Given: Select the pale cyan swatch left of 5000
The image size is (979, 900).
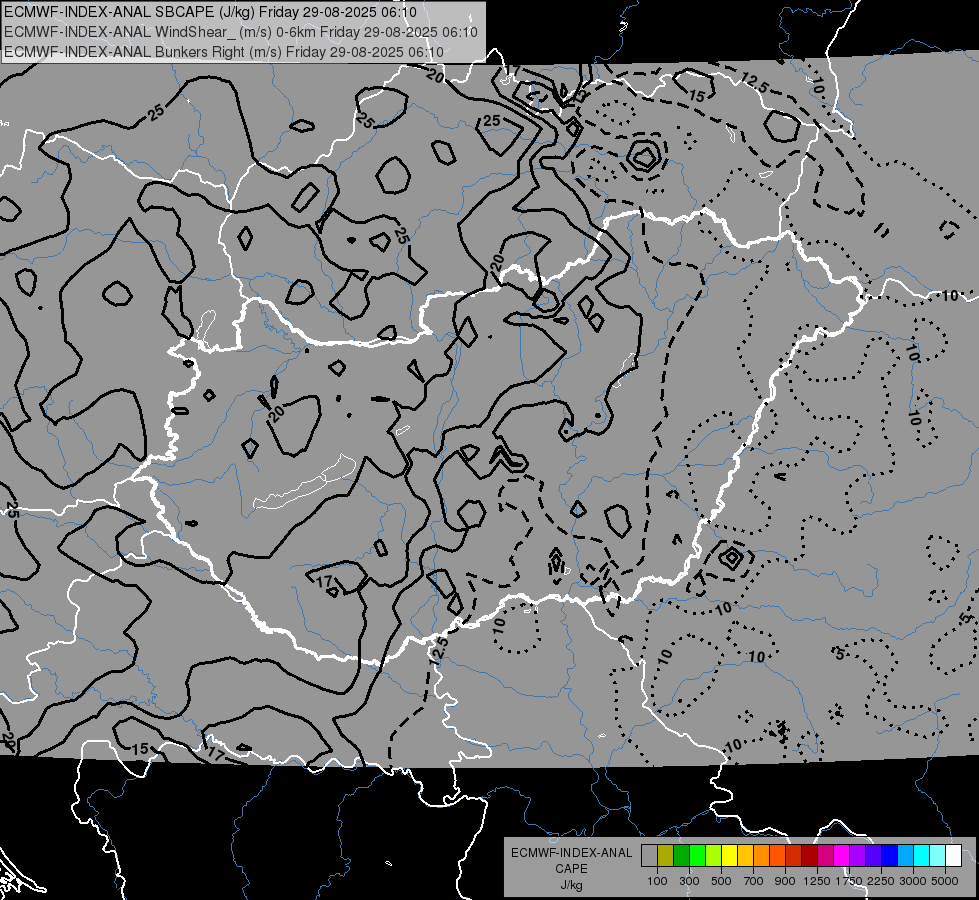Looking at the screenshot, I should [938, 856].
